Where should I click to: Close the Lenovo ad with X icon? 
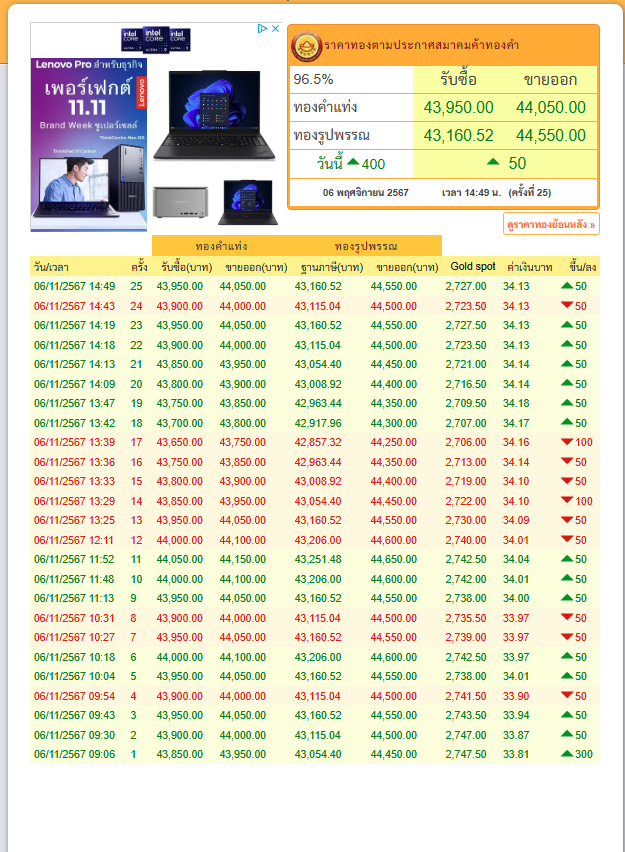(275, 28)
